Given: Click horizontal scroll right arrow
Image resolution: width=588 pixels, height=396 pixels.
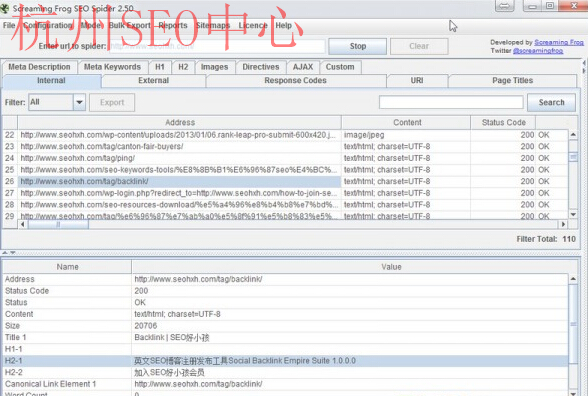Looking at the screenshot, I should coord(563,224).
